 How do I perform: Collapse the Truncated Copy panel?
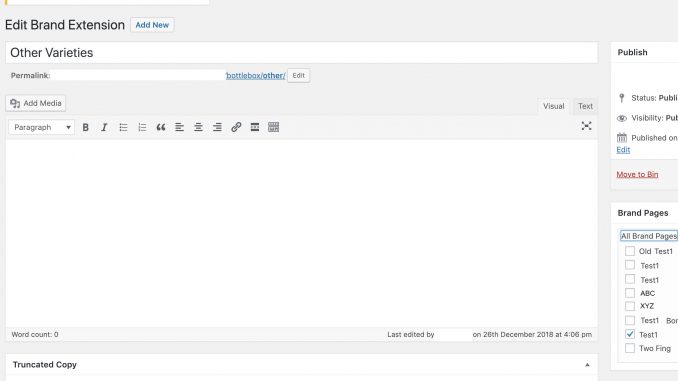(x=587, y=365)
